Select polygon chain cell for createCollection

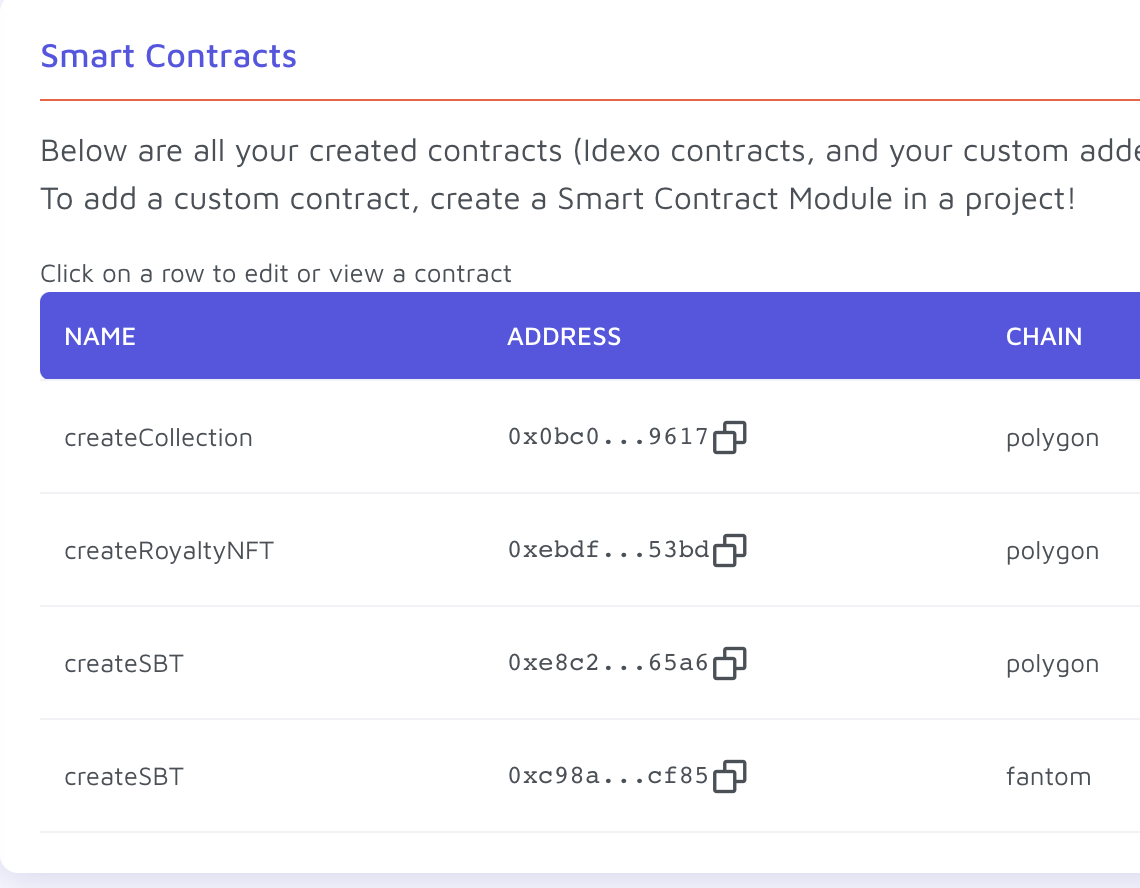tap(1052, 439)
